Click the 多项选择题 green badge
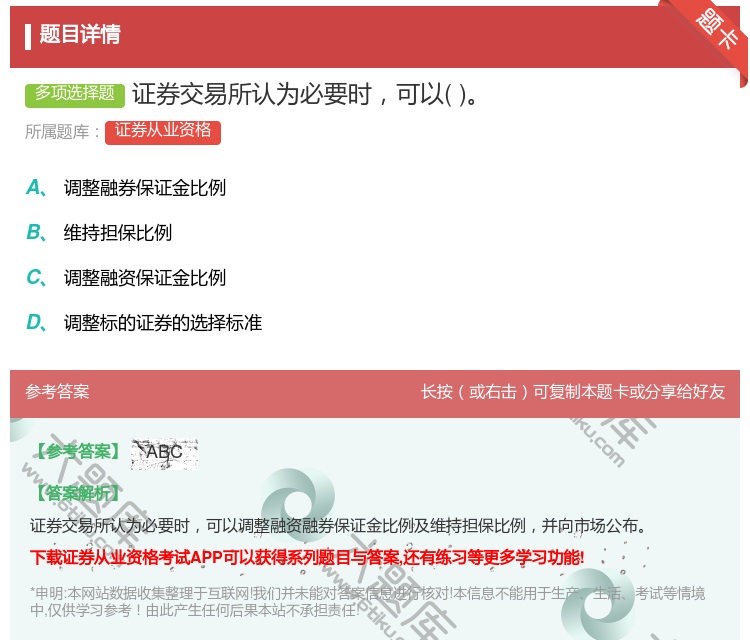The image size is (750, 640). click(75, 94)
